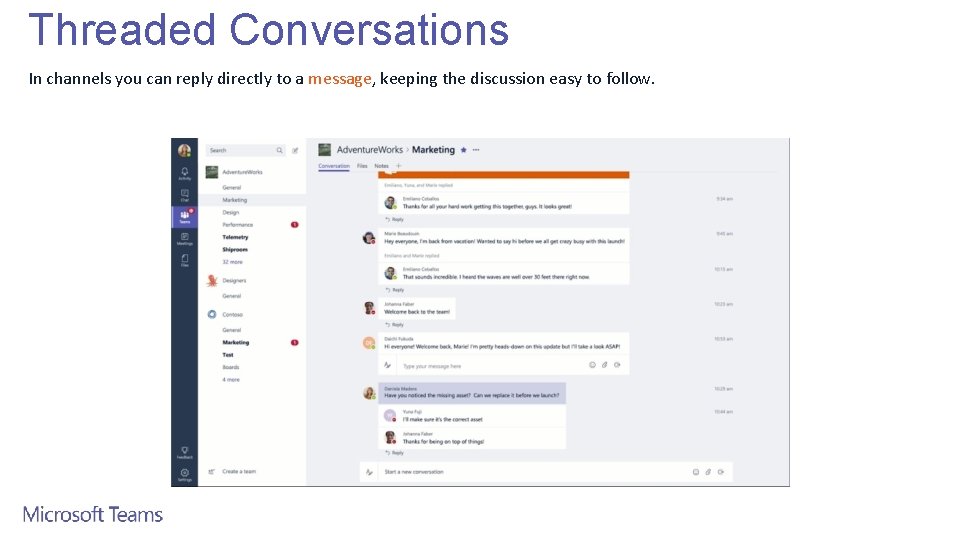Select the Test channel under Contoso
960x540 pixels.
click(x=228, y=355)
